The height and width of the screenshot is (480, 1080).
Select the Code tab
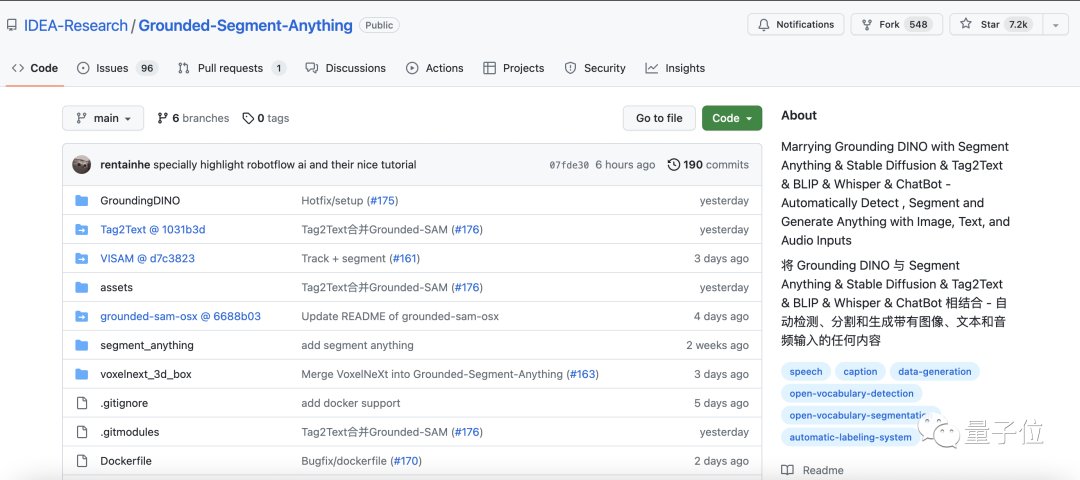[35, 68]
